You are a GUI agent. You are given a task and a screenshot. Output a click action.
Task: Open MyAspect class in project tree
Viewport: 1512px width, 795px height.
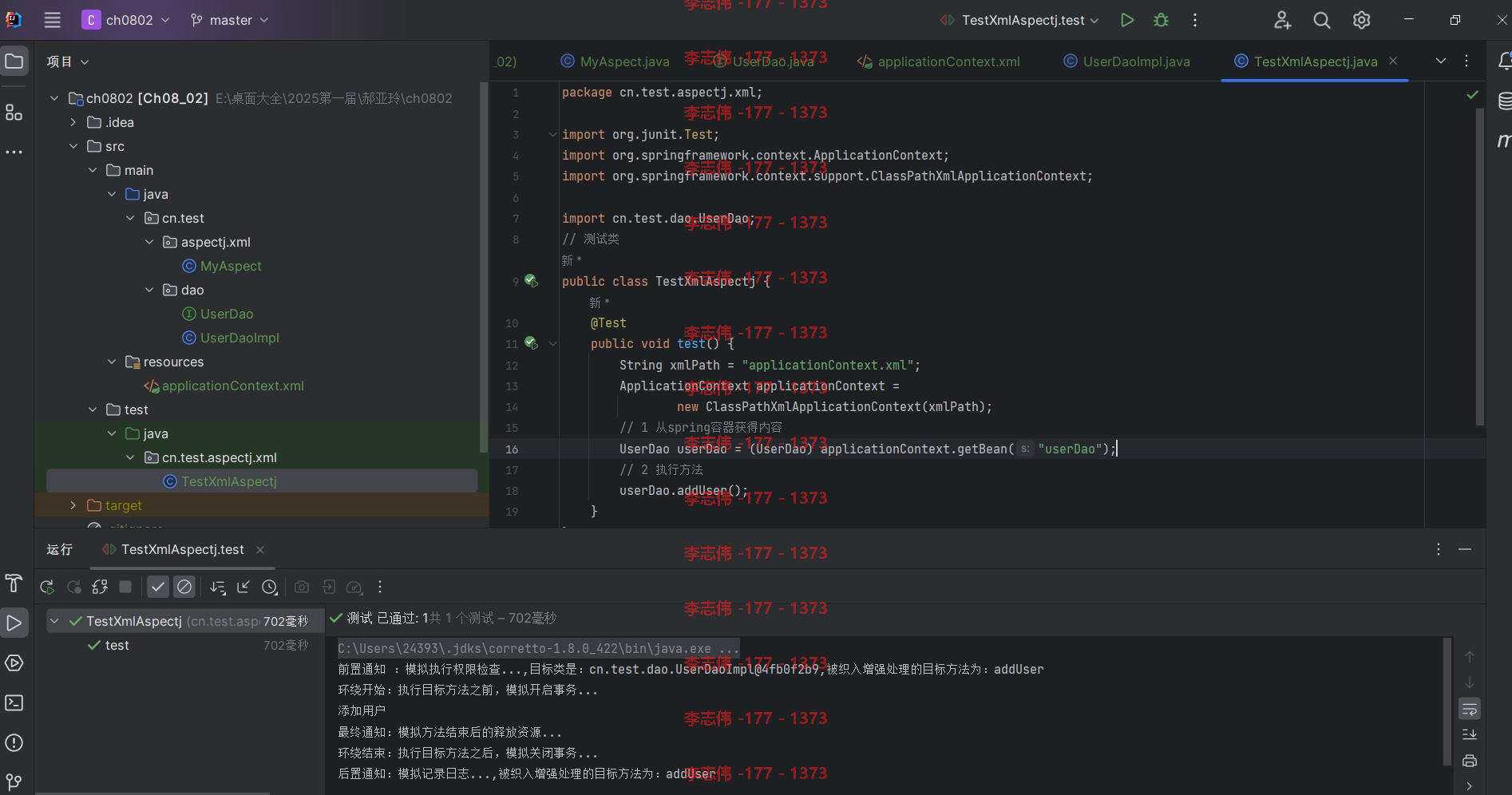point(231,266)
